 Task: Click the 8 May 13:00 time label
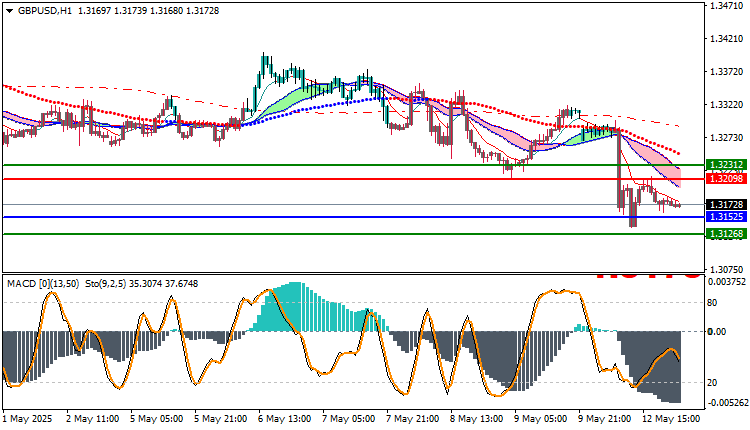click(477, 419)
